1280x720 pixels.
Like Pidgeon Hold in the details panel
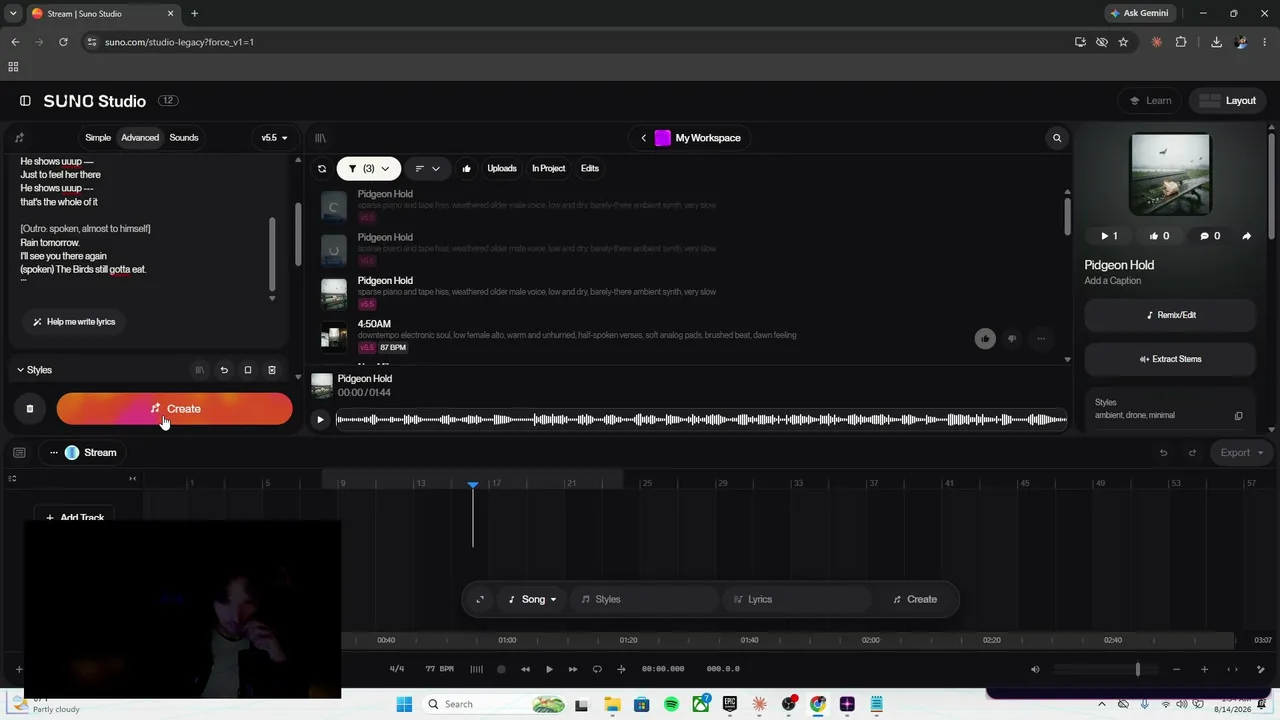[1159, 236]
